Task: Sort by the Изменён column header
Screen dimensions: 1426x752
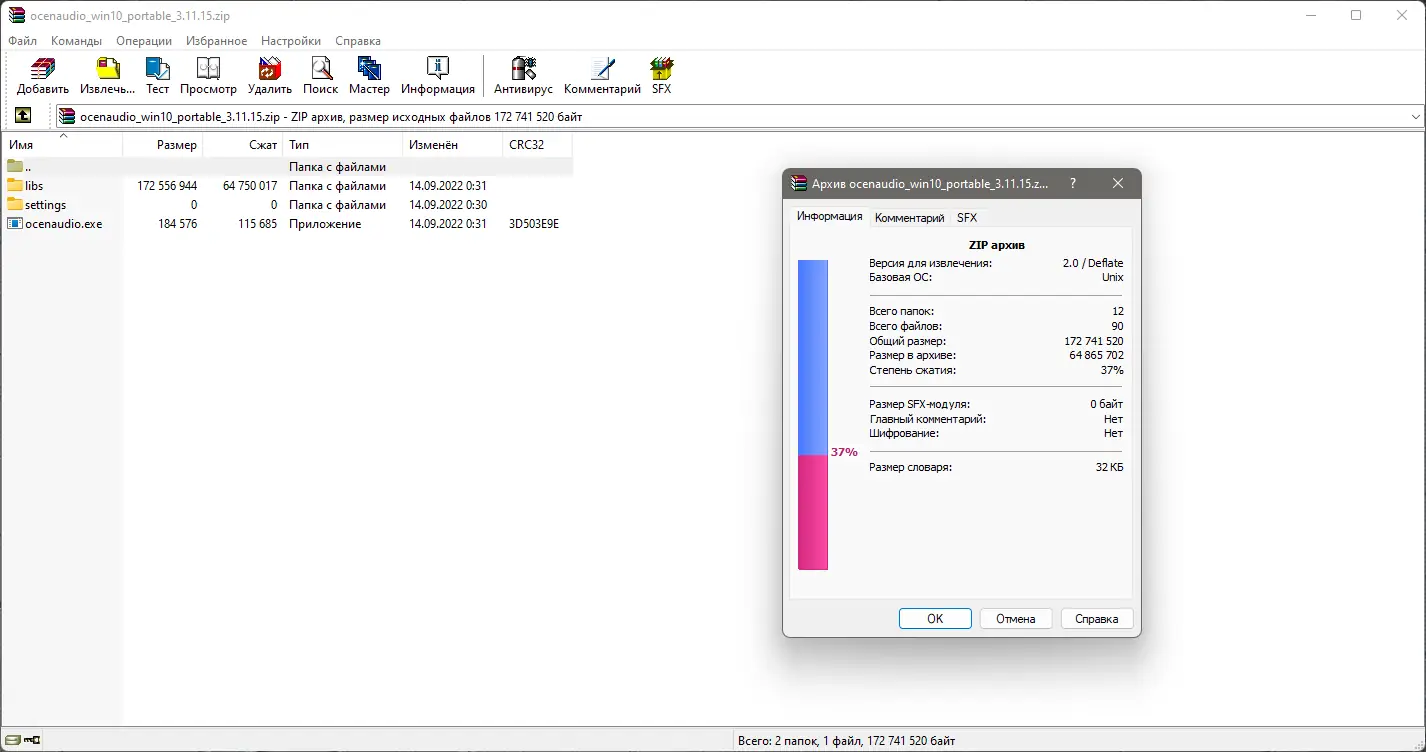Action: (452, 145)
